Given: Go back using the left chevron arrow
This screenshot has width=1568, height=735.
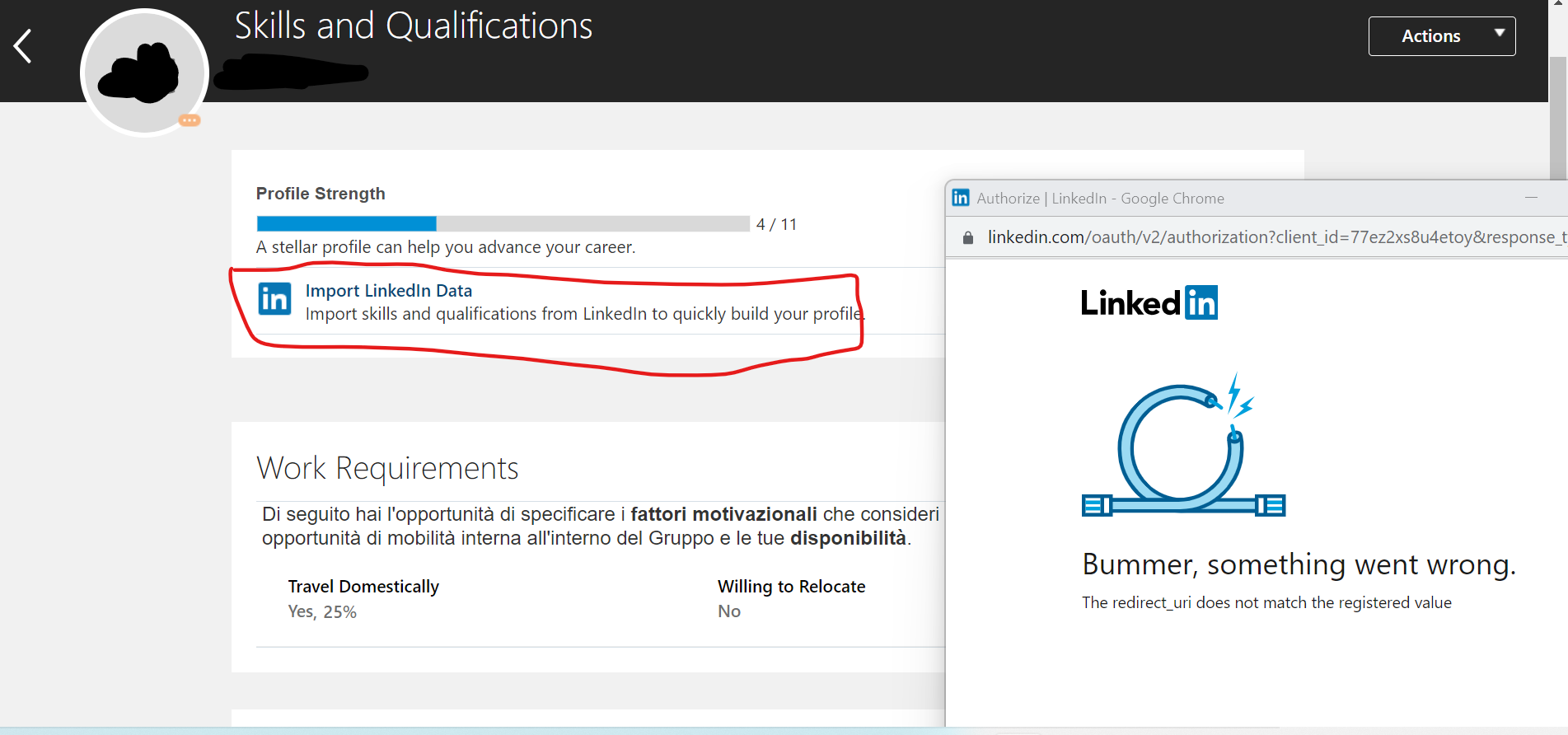Looking at the screenshot, I should (23, 46).
